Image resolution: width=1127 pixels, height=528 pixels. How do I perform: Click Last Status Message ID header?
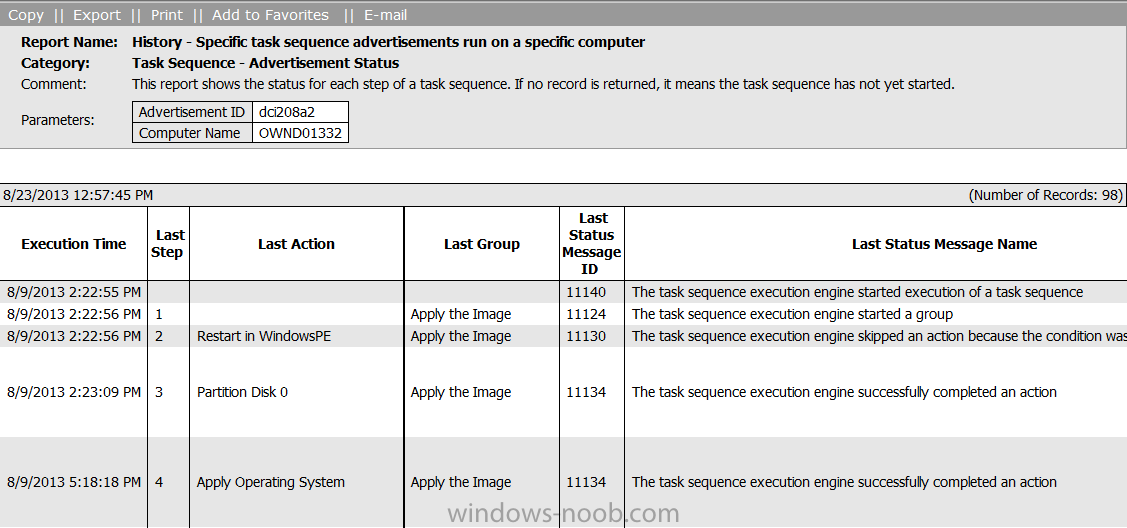pos(592,244)
